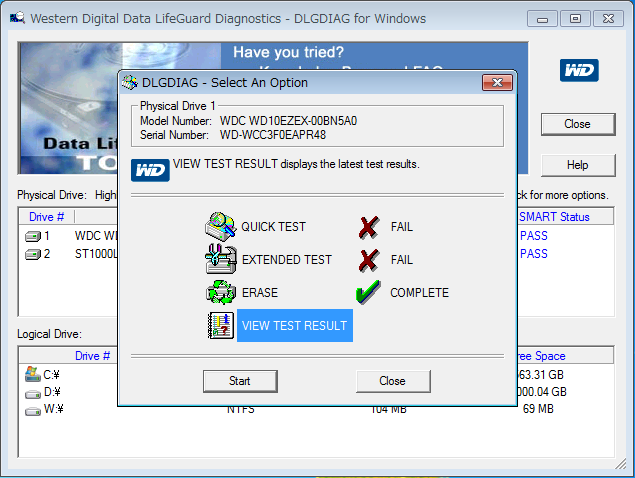Select the ERASE recycle icon
Image resolution: width=635 pixels, height=478 pixels.
pos(221,292)
